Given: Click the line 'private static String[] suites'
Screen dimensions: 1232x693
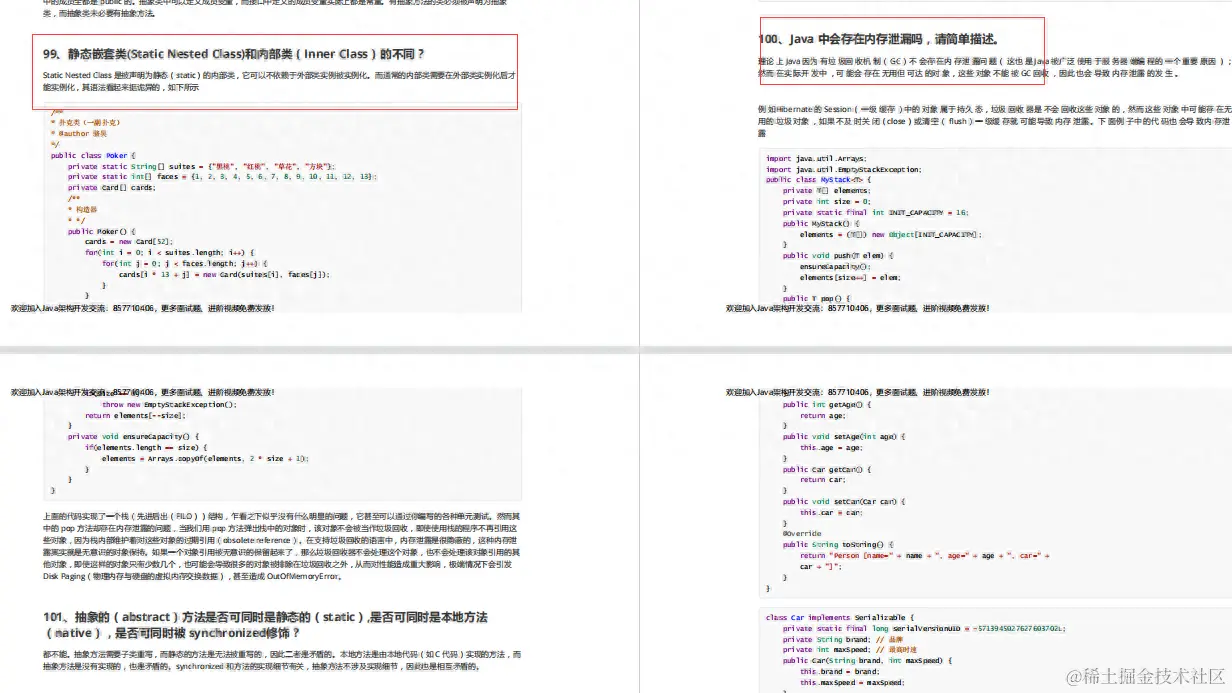Looking at the screenshot, I should (201, 166).
